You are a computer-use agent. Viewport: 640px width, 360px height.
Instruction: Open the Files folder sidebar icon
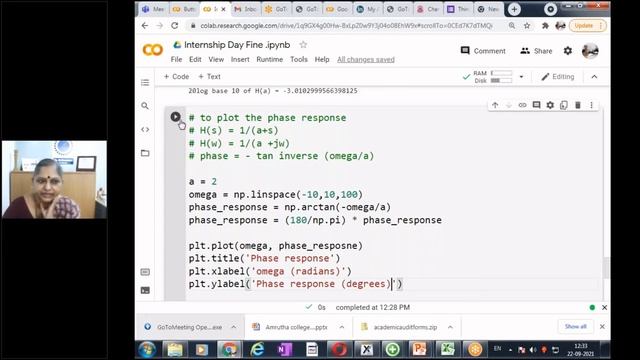[145, 153]
